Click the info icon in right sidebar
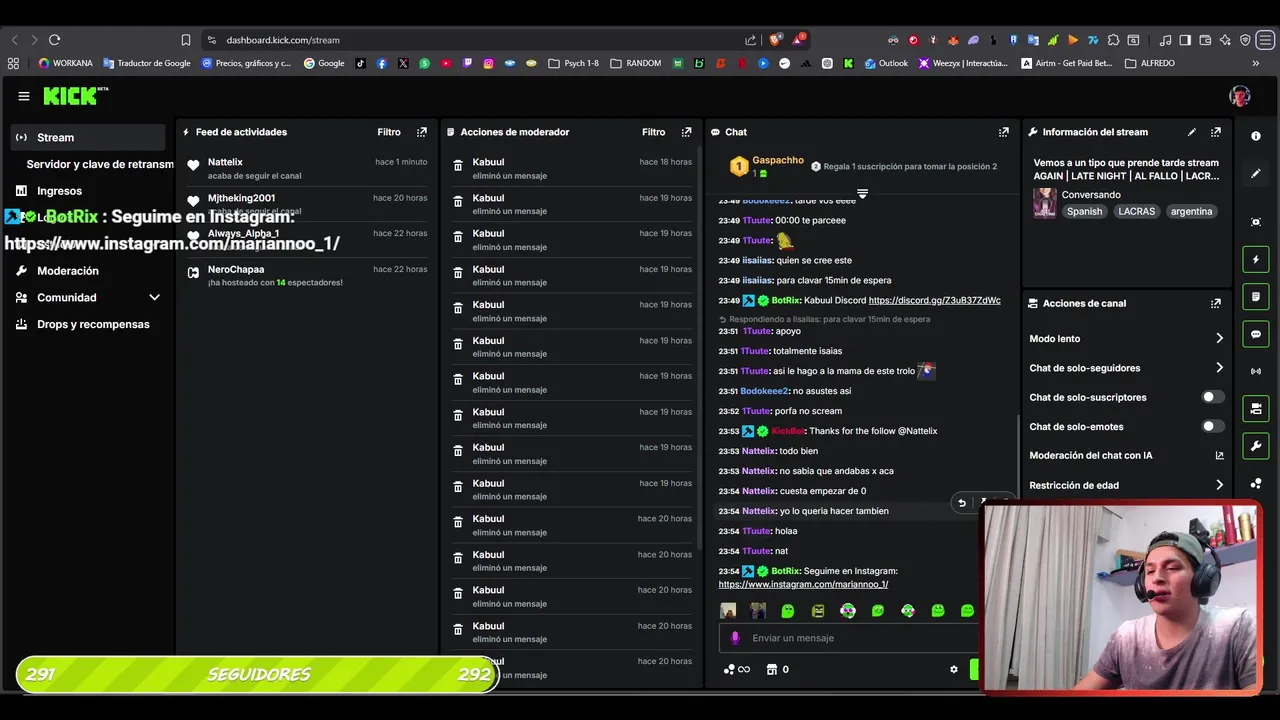 click(1256, 136)
